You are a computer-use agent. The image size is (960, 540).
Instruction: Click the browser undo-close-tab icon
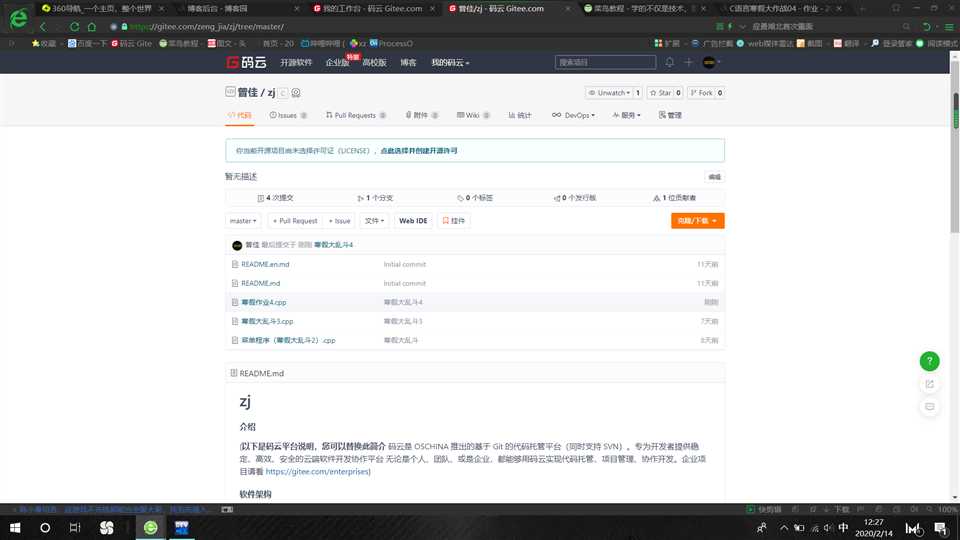pos(927,27)
